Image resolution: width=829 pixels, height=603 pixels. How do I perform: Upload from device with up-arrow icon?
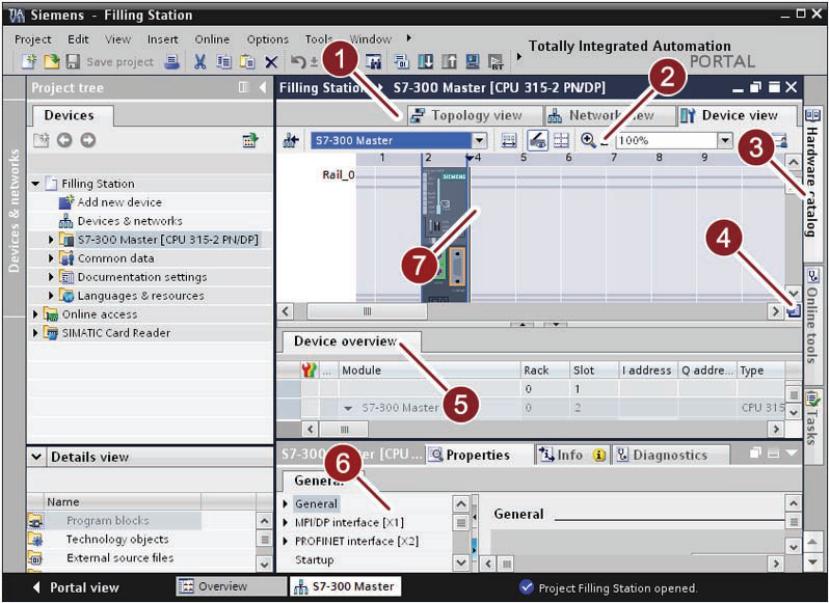tap(449, 62)
